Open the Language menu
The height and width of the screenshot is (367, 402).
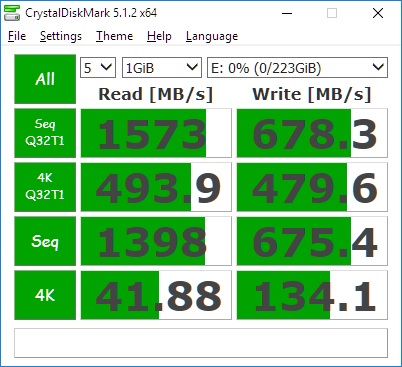pyautogui.click(x=212, y=36)
